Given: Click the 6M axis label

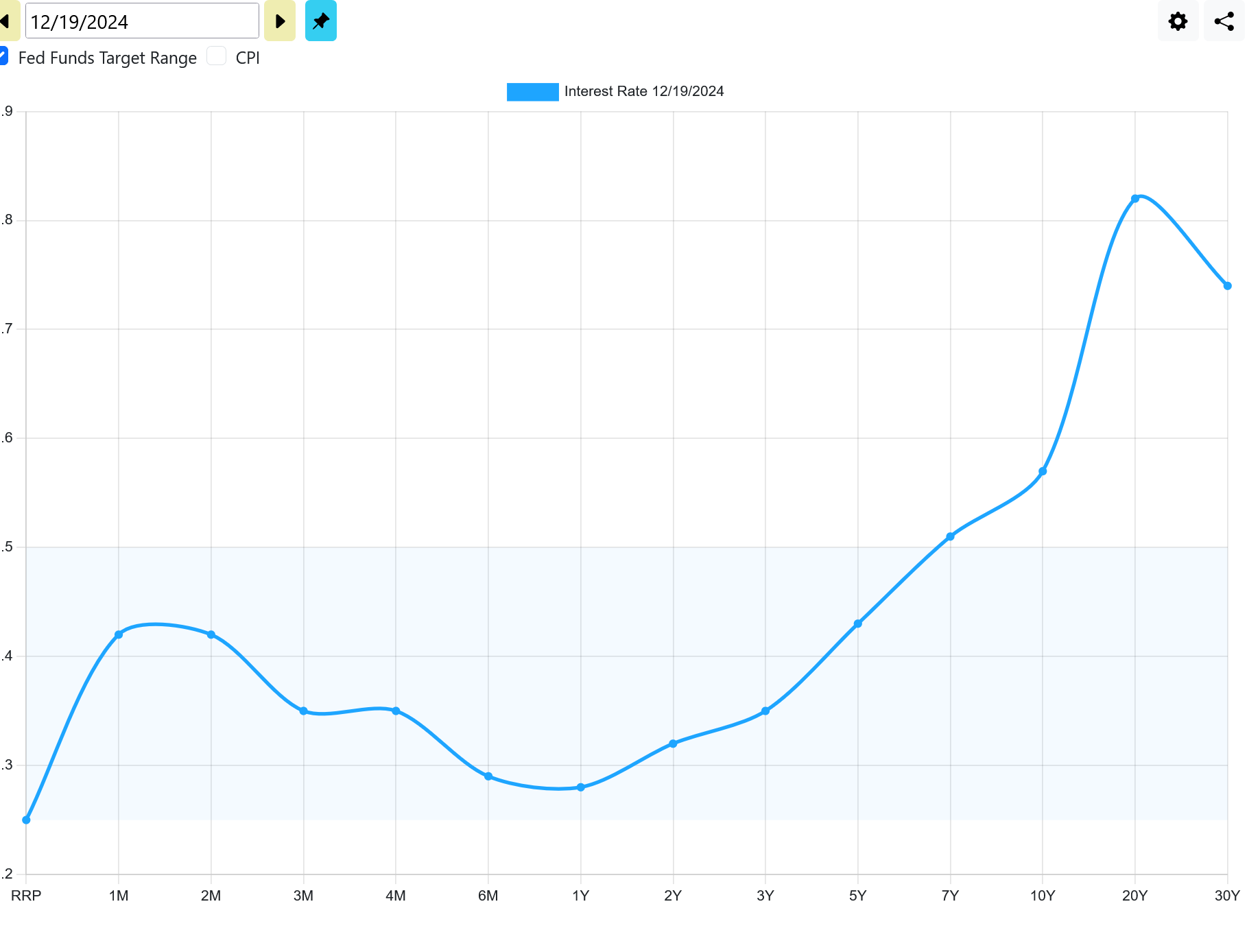Looking at the screenshot, I should tap(488, 895).
